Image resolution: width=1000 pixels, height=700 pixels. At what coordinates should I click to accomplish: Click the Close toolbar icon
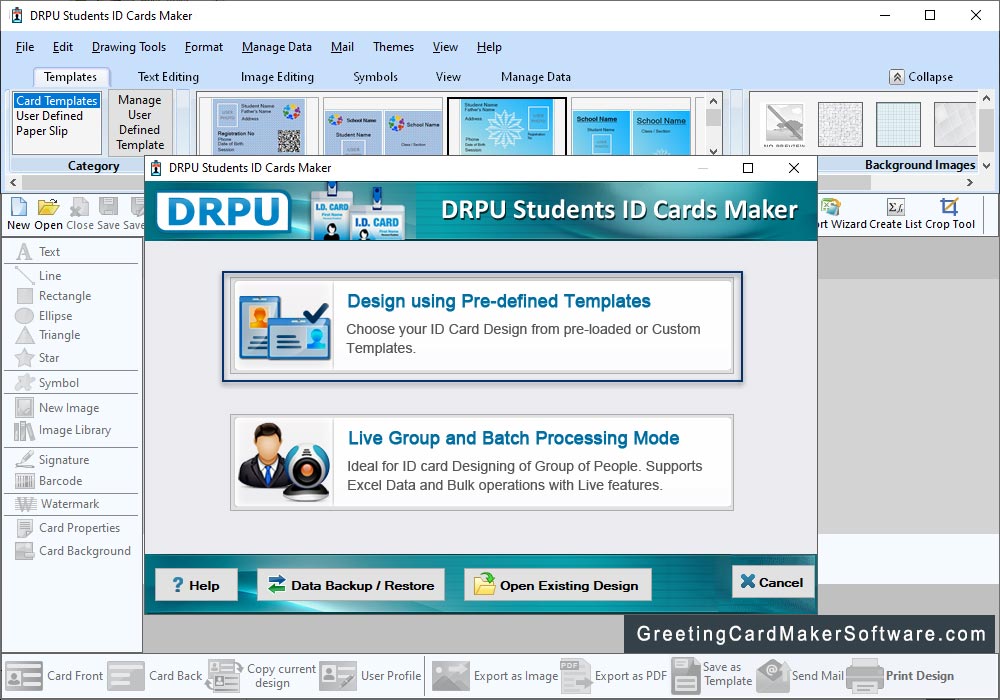(80, 214)
